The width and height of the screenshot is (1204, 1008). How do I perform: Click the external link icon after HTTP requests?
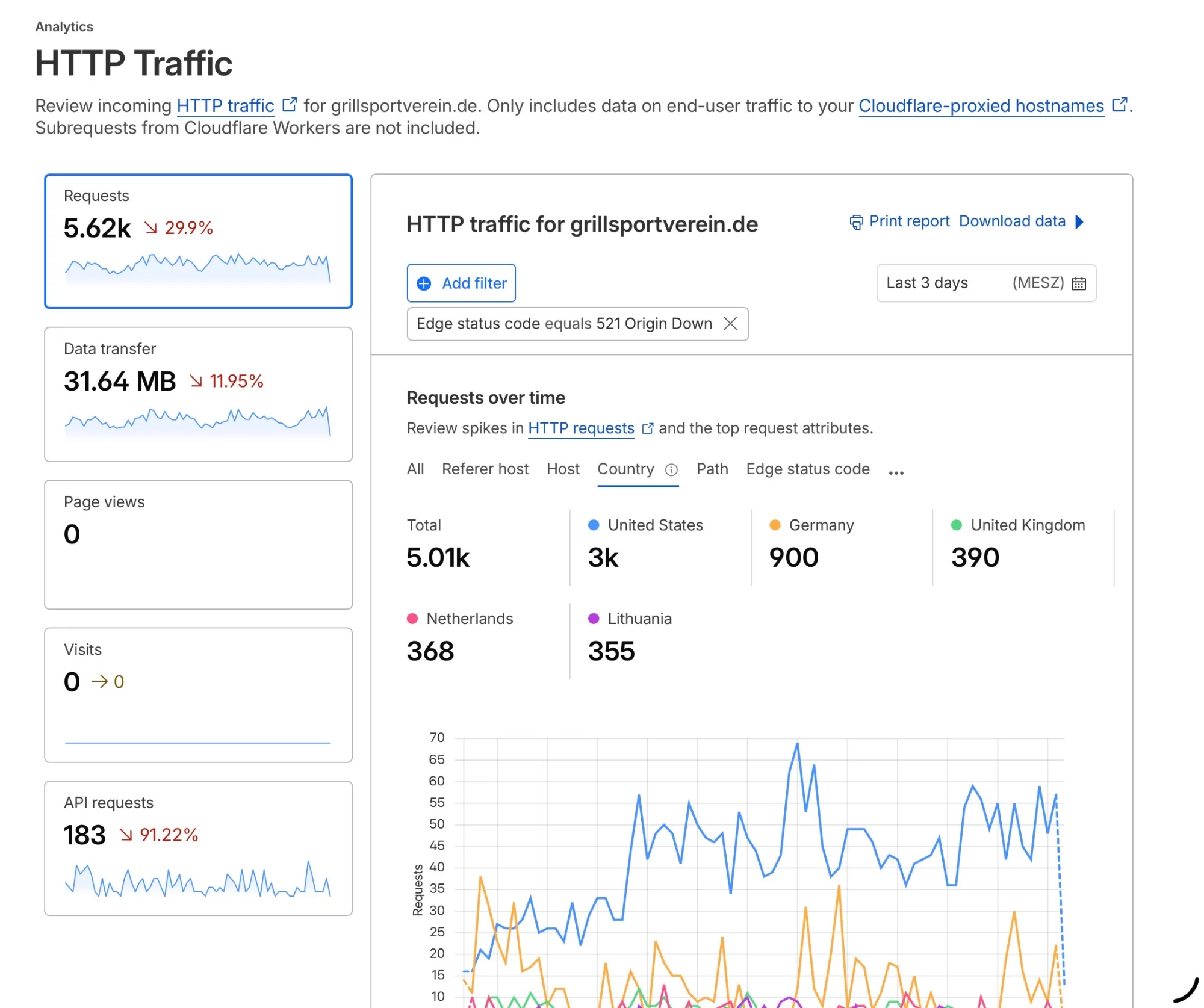point(648,428)
